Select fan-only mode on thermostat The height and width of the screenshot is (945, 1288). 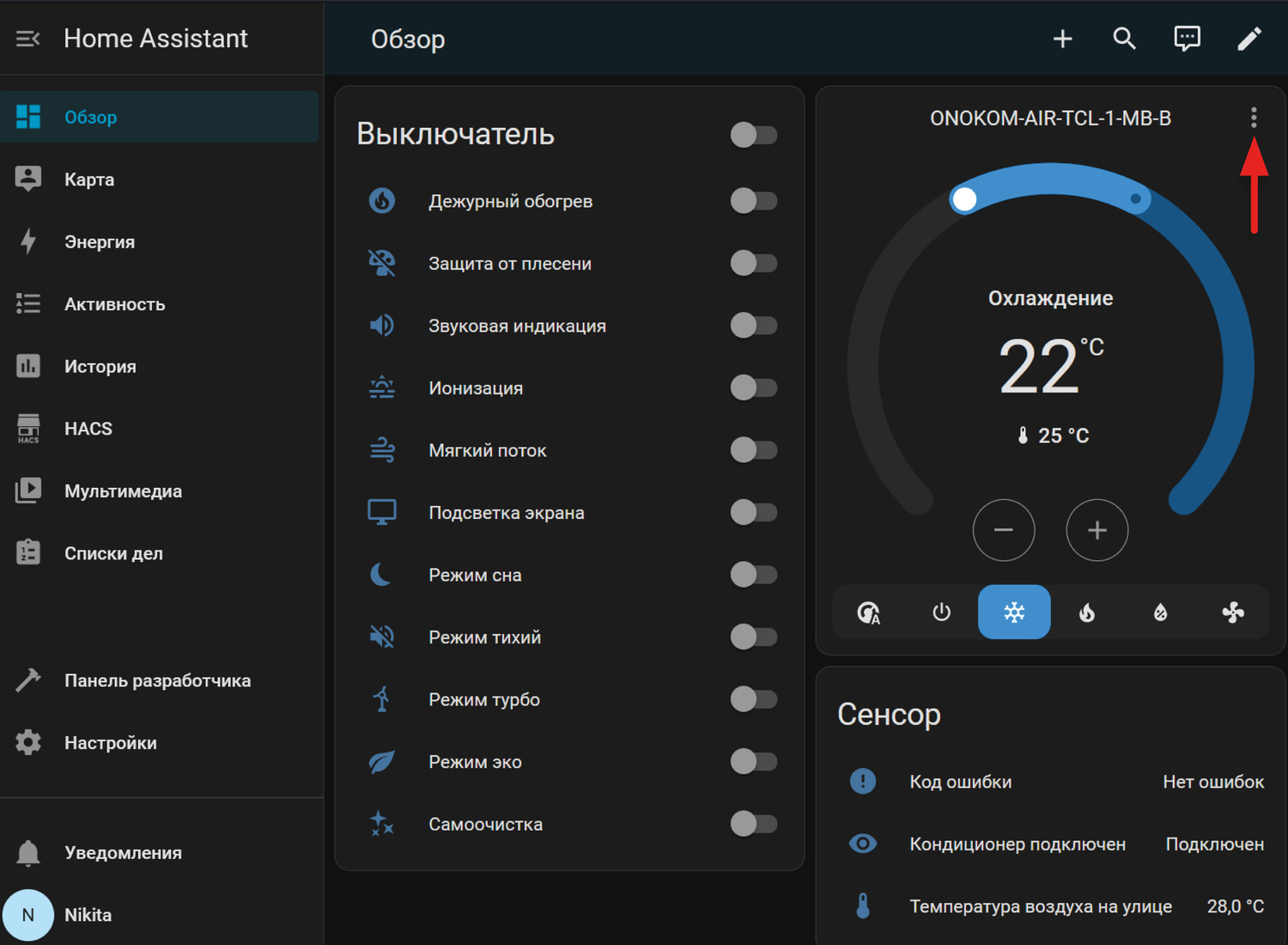[1233, 613]
